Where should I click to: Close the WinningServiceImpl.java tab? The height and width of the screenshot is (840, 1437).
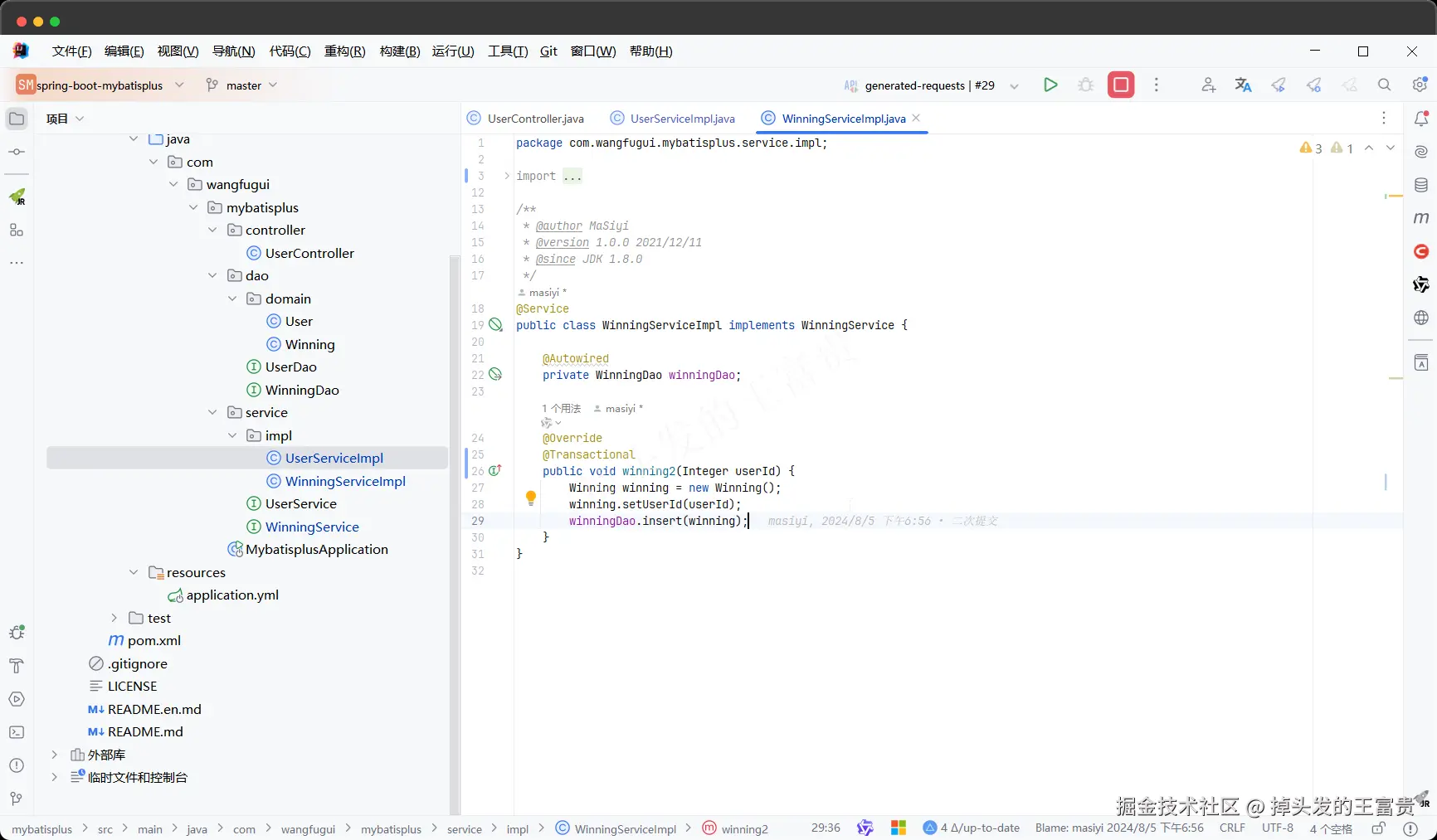click(916, 118)
